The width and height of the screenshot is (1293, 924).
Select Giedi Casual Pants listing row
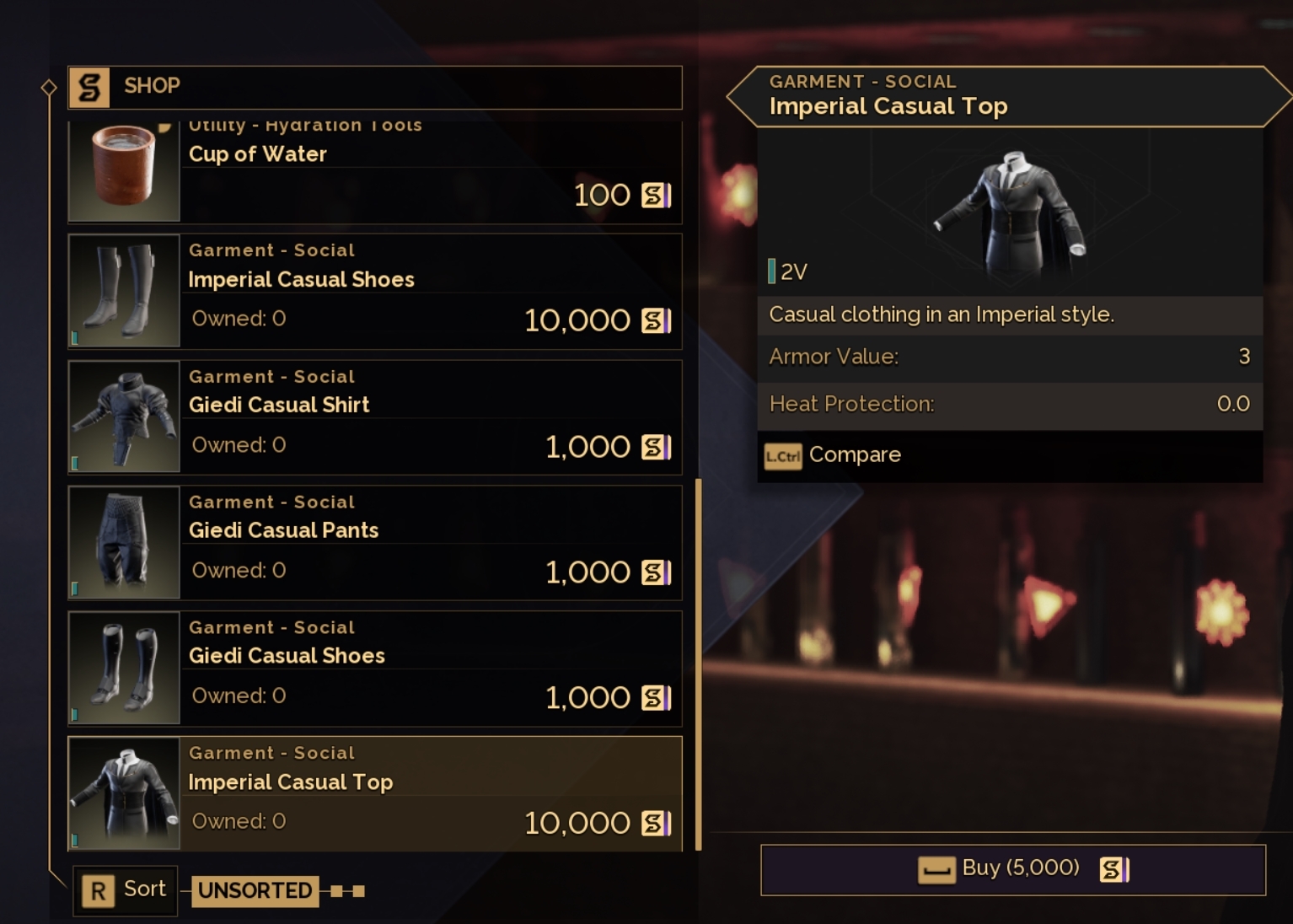coord(375,542)
